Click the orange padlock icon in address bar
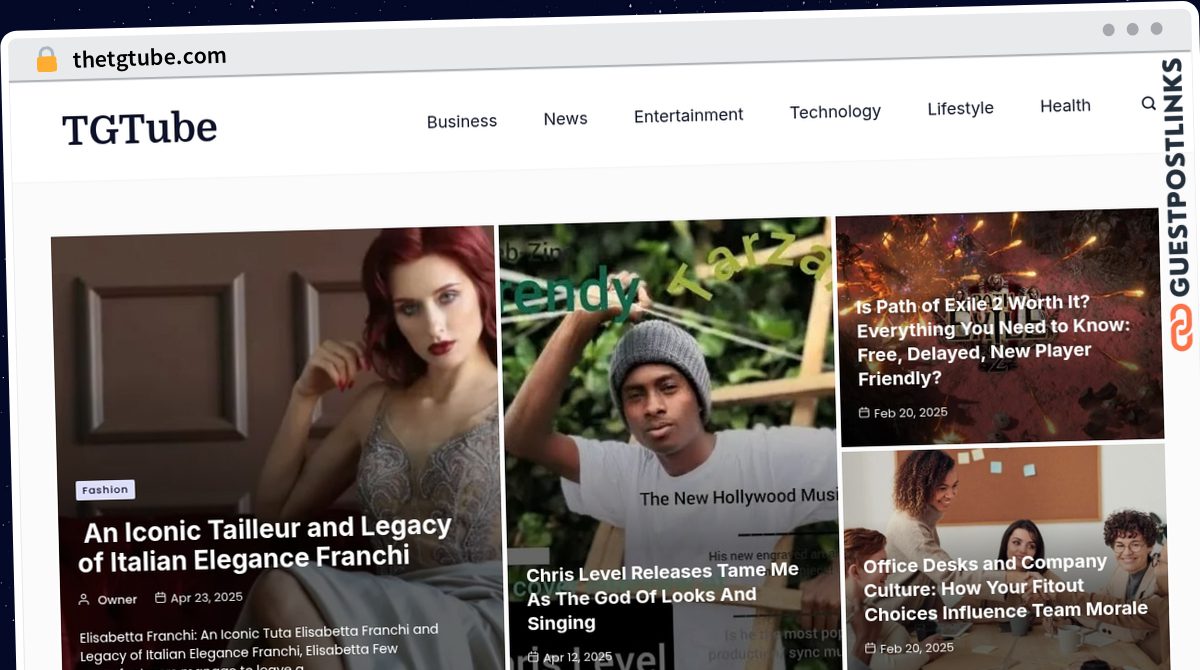The image size is (1200, 670). tap(46, 60)
